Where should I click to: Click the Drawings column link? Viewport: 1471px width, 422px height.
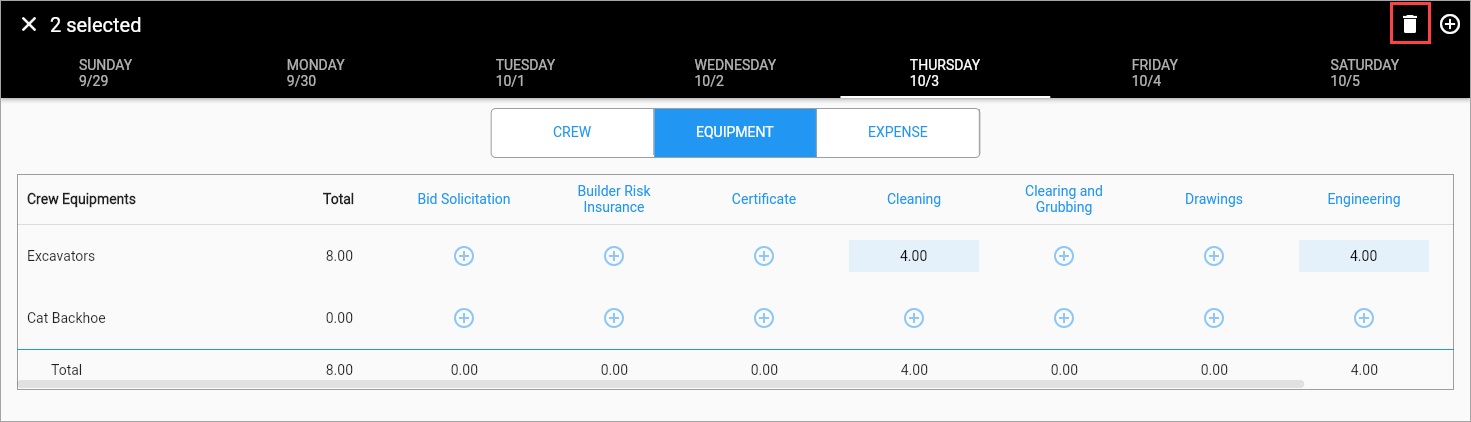point(1214,199)
